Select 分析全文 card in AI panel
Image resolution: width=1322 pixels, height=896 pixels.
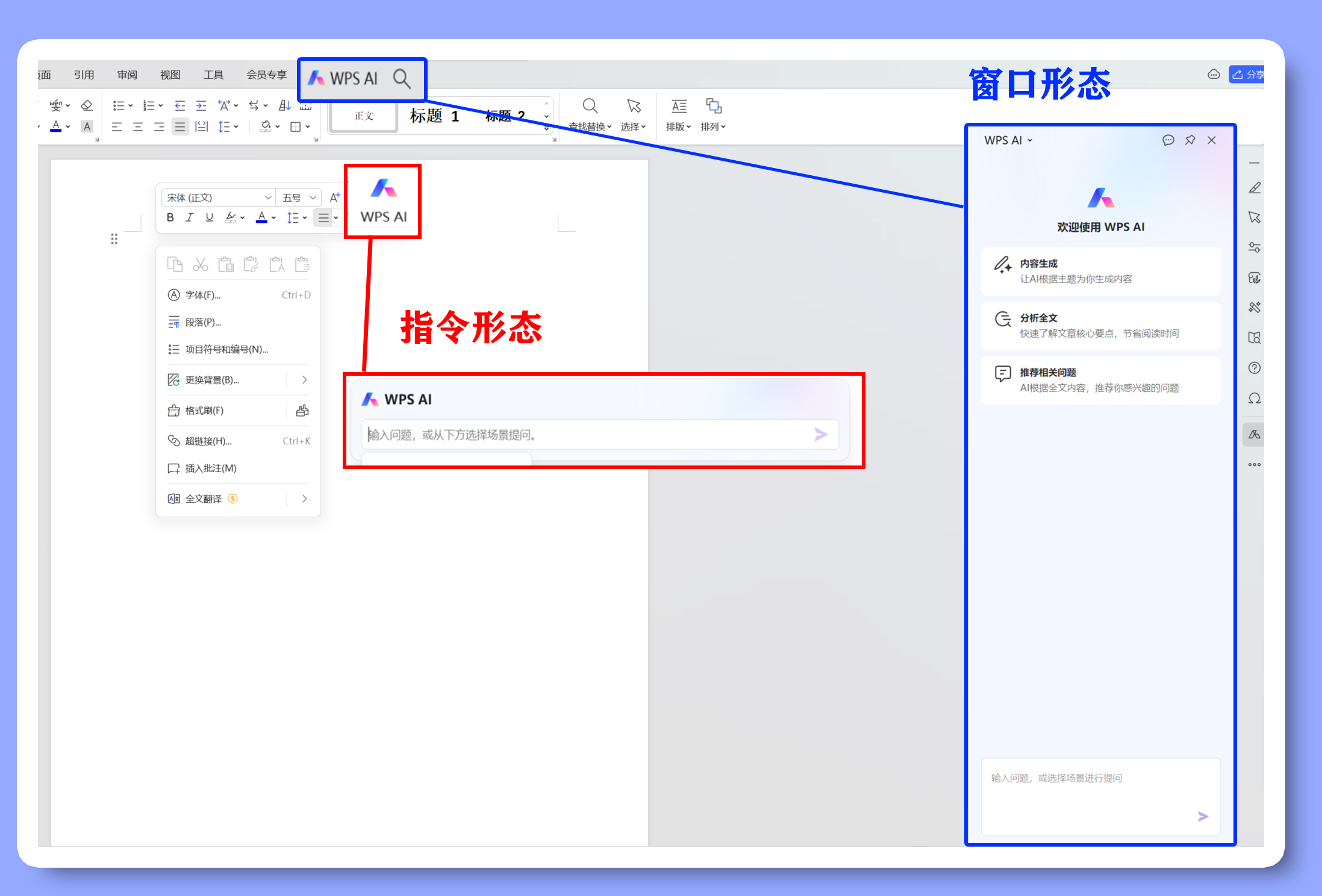click(1100, 326)
